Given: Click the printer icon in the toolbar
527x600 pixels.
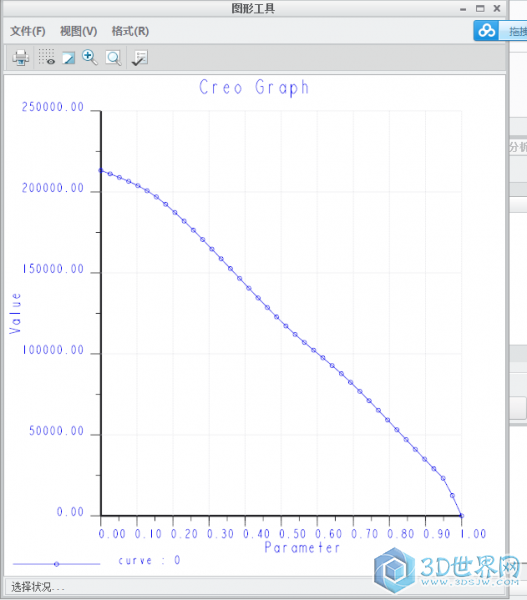Looking at the screenshot, I should pos(20,58).
